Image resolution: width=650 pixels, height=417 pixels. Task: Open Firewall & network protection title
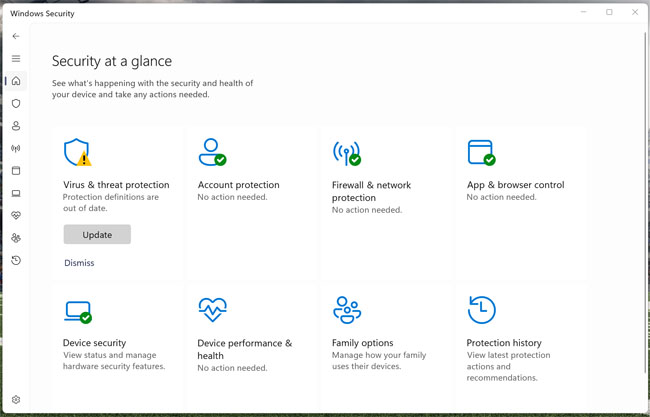coord(371,192)
